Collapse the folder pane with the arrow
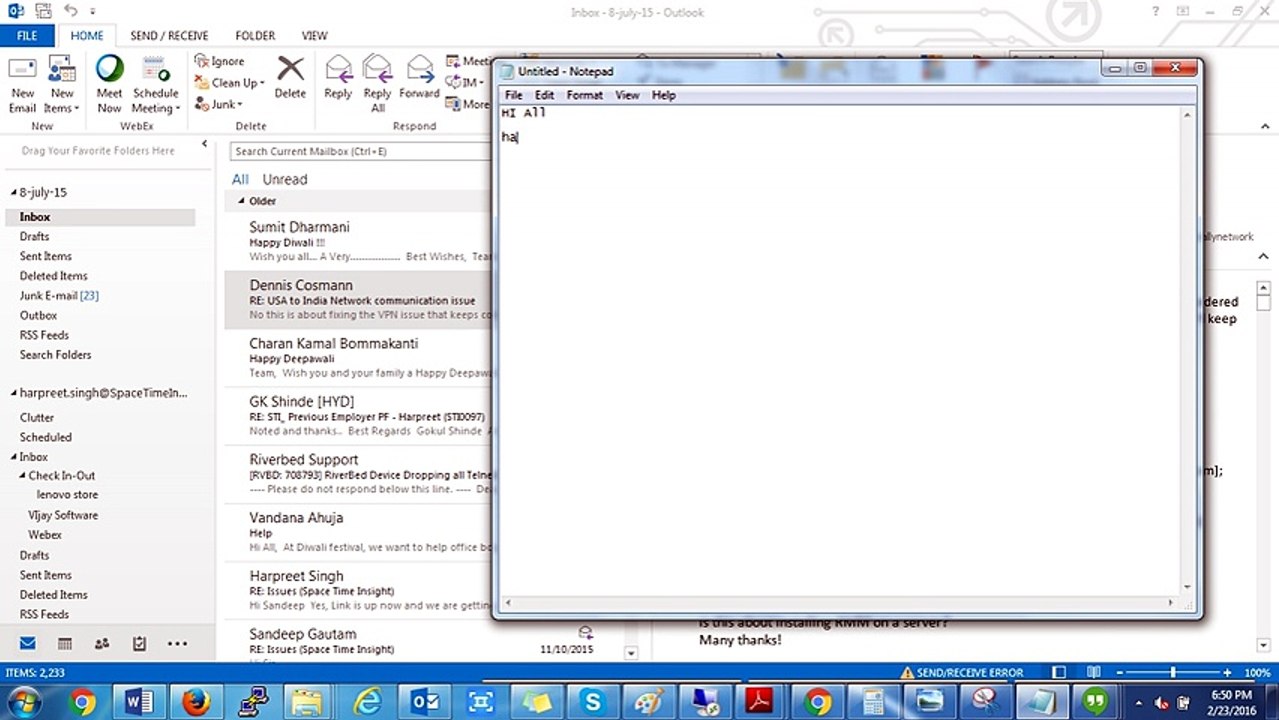 point(204,144)
